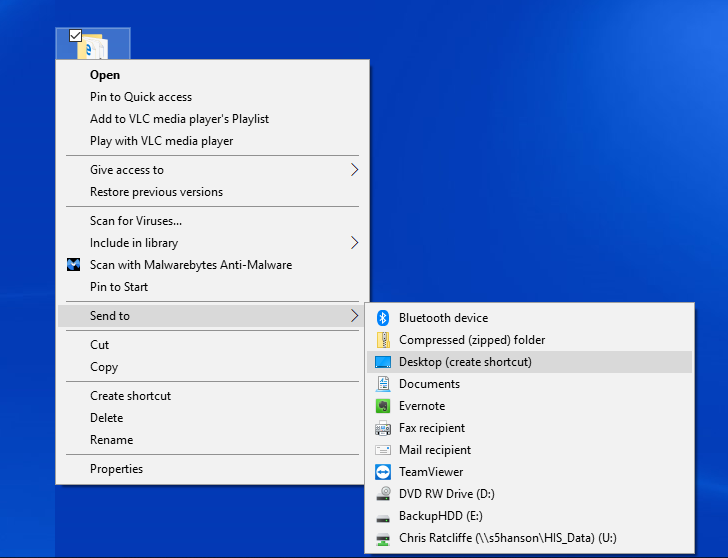Viewport: 728px width, 558px height.
Task: Click the BackupHDD drive icon
Action: click(383, 518)
